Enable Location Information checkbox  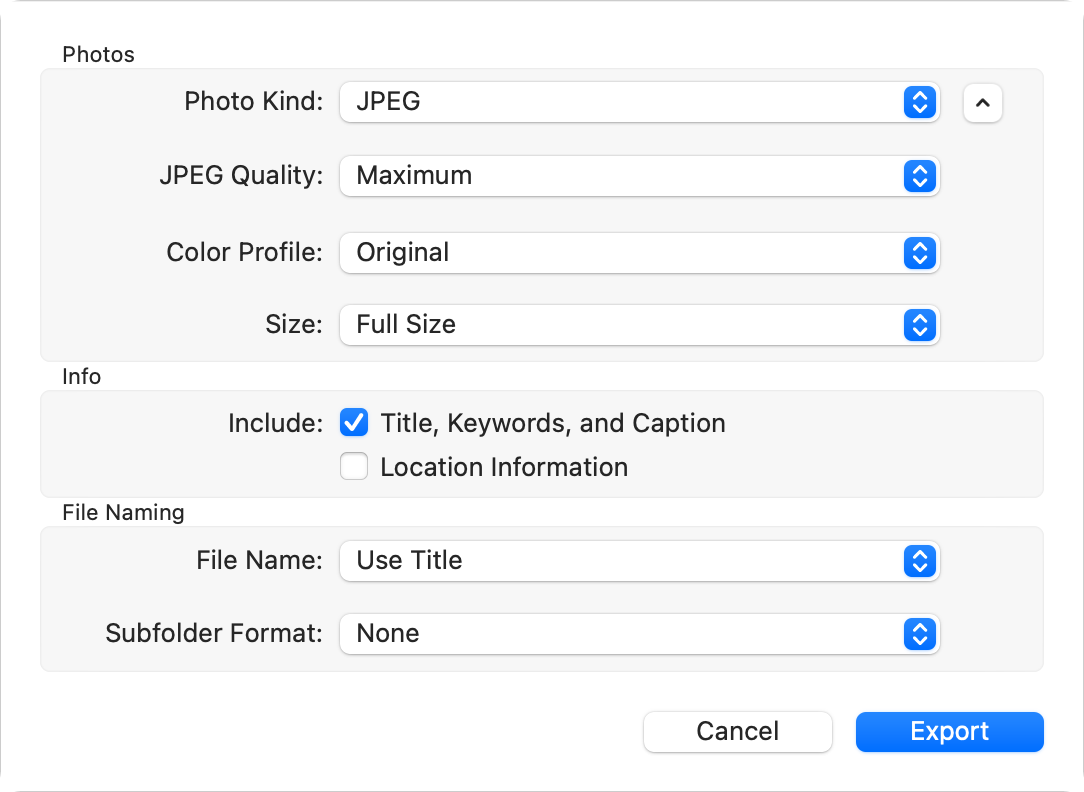[x=354, y=466]
